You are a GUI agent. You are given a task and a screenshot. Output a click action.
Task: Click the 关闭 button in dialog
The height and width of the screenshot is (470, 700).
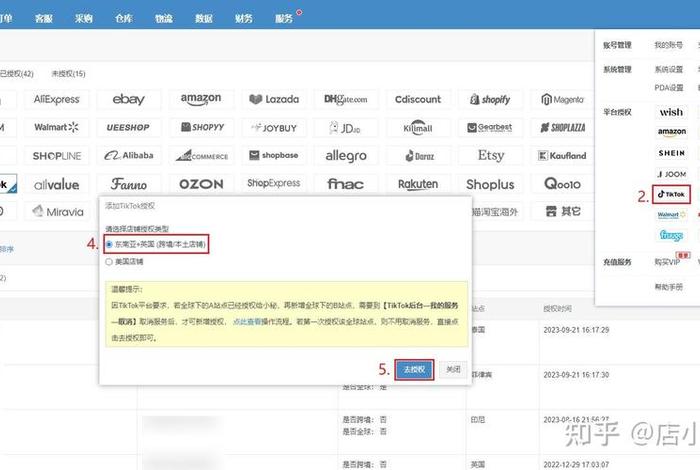tap(453, 370)
